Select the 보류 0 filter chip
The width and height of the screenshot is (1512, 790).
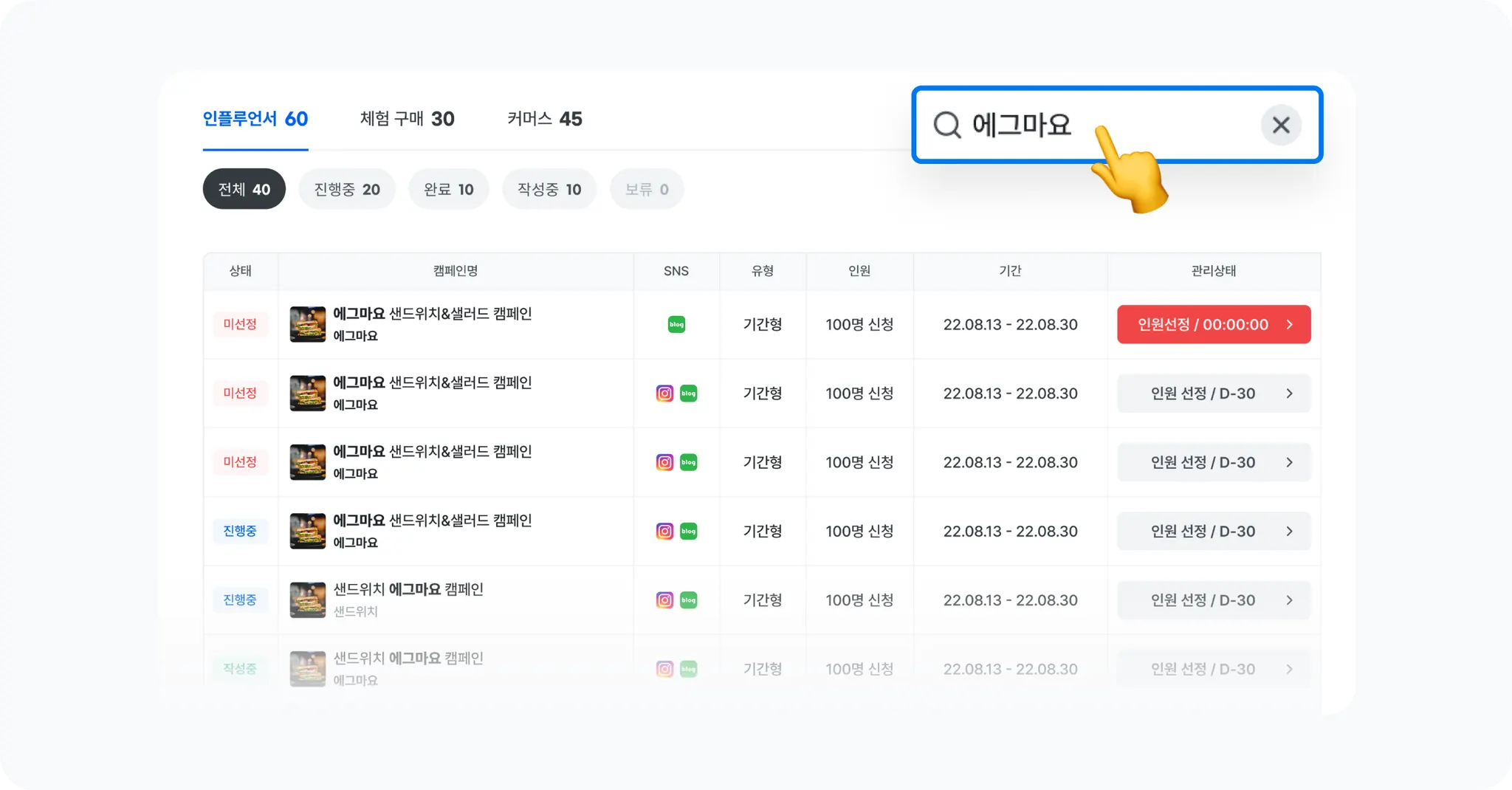click(x=647, y=189)
